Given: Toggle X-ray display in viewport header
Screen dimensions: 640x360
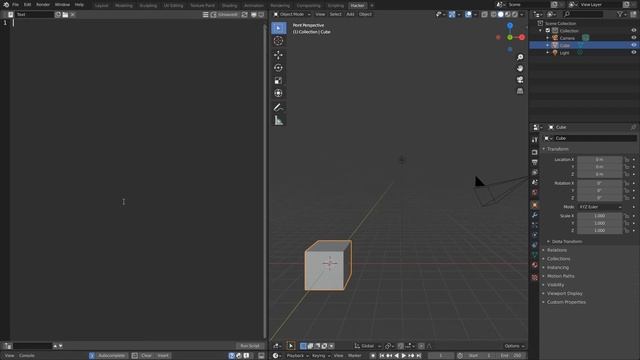Looking at the screenshot, I should pos(484,15).
